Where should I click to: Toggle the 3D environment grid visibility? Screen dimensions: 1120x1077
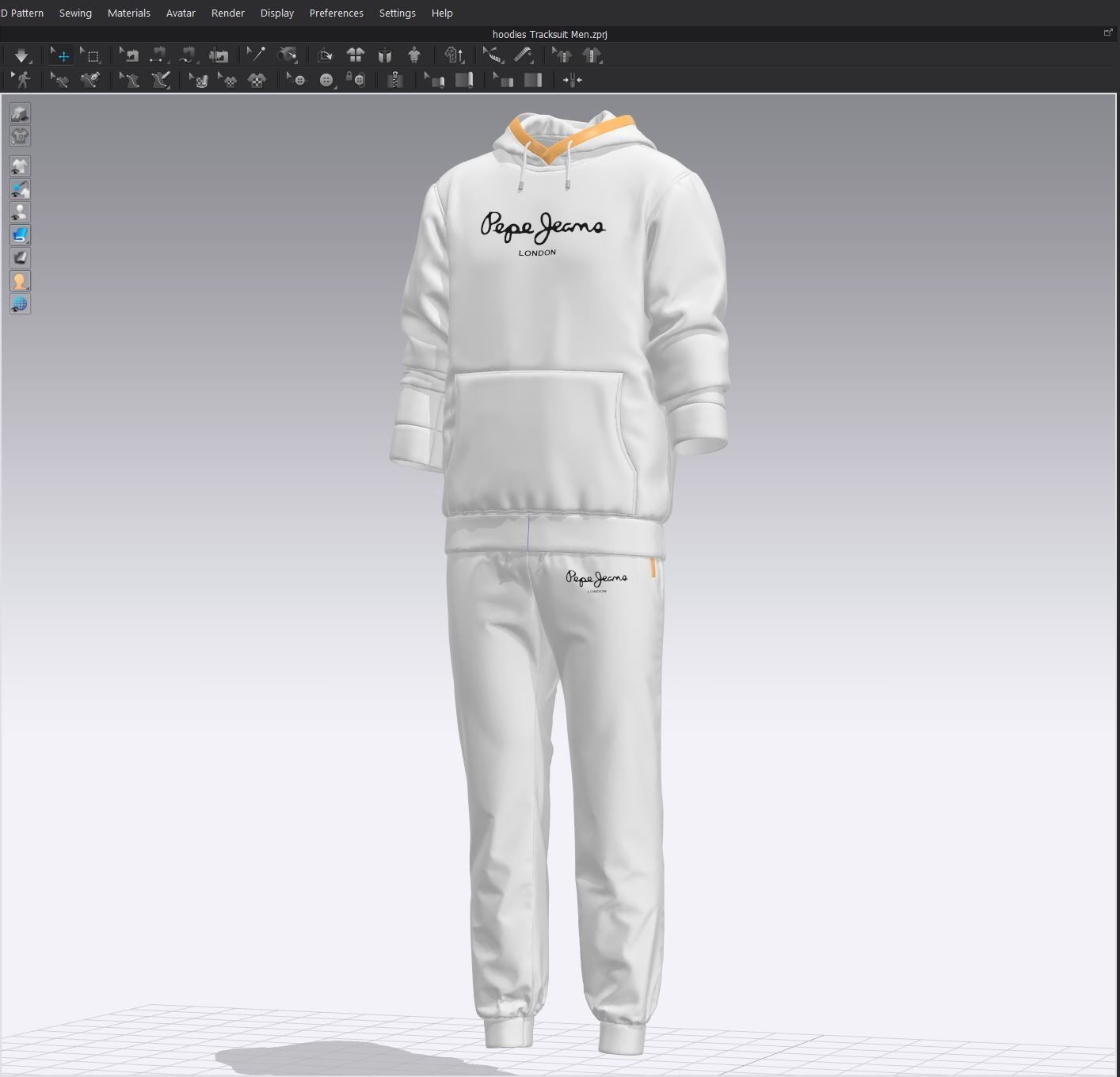pos(20,304)
